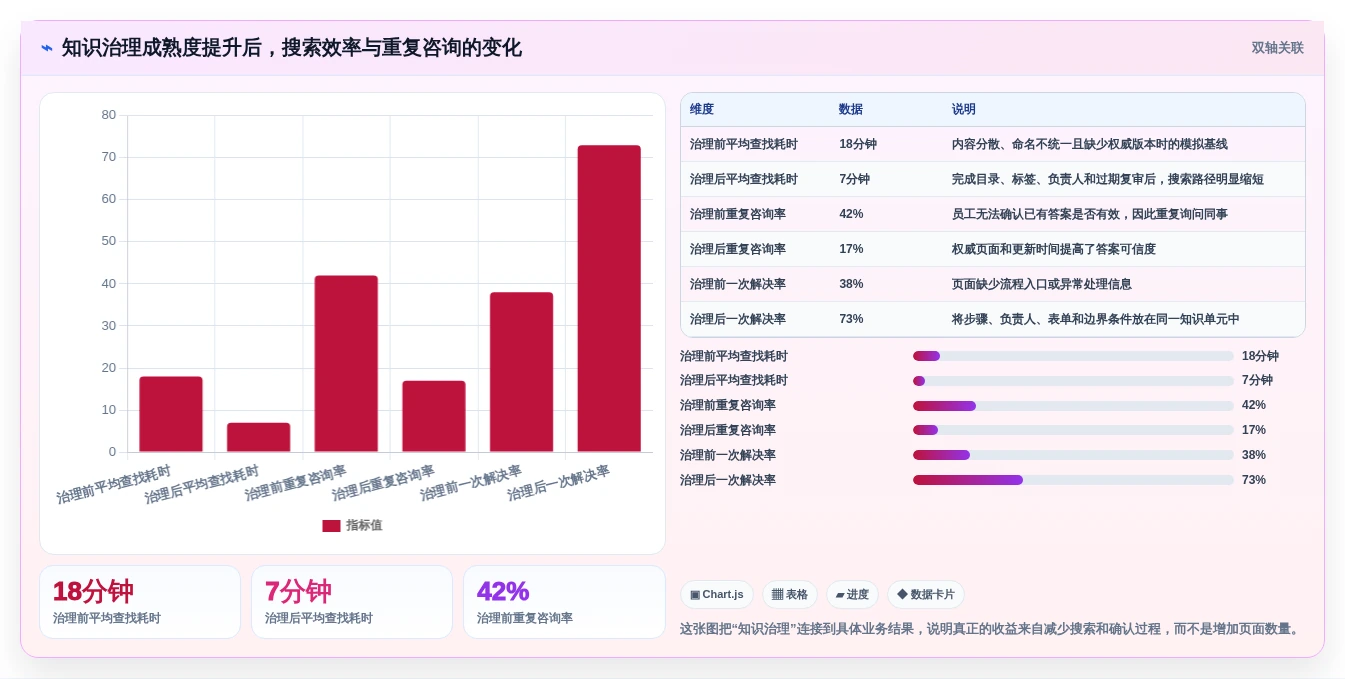Click the progress bar showing 17%
The height and width of the screenshot is (679, 1345).
click(1073, 430)
